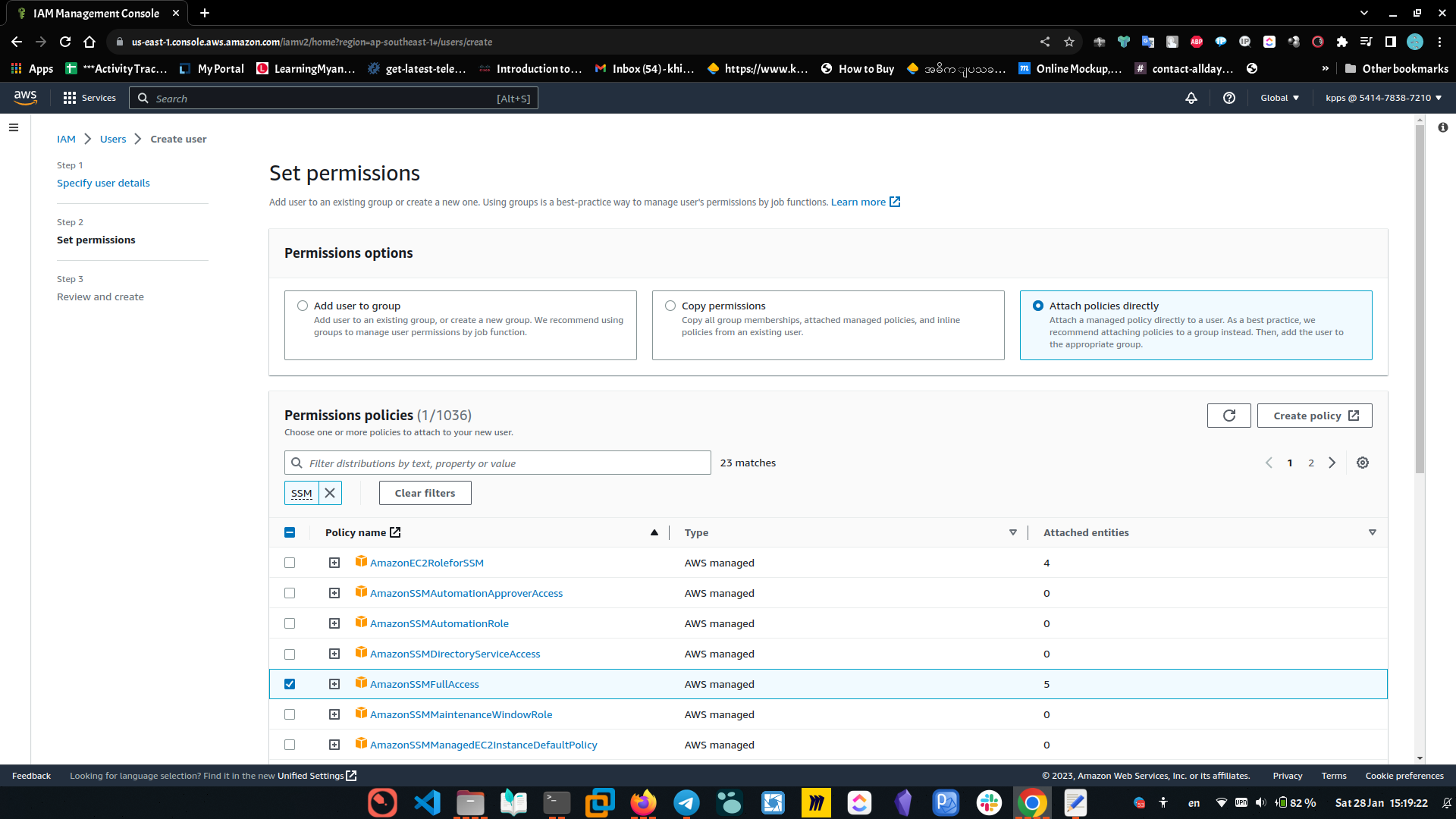Click the previous page arrow

point(1269,463)
